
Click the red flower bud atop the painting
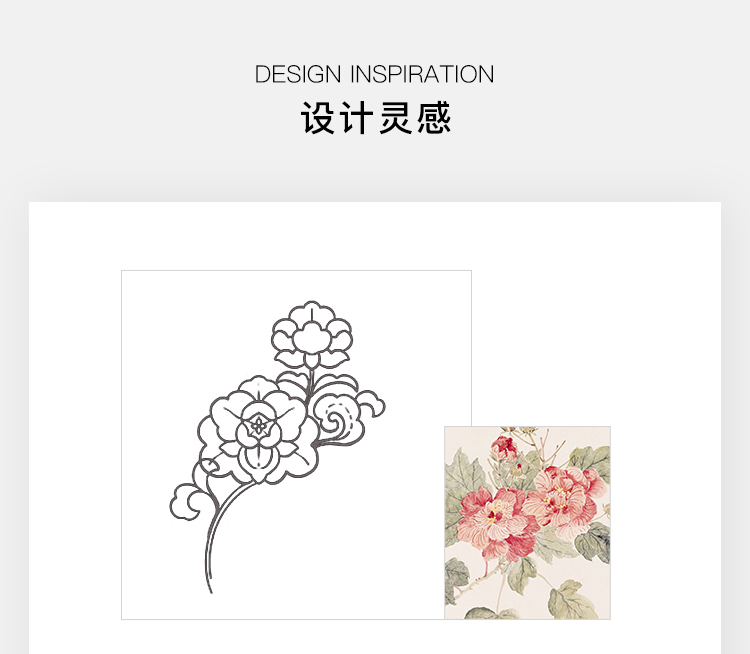pos(504,448)
